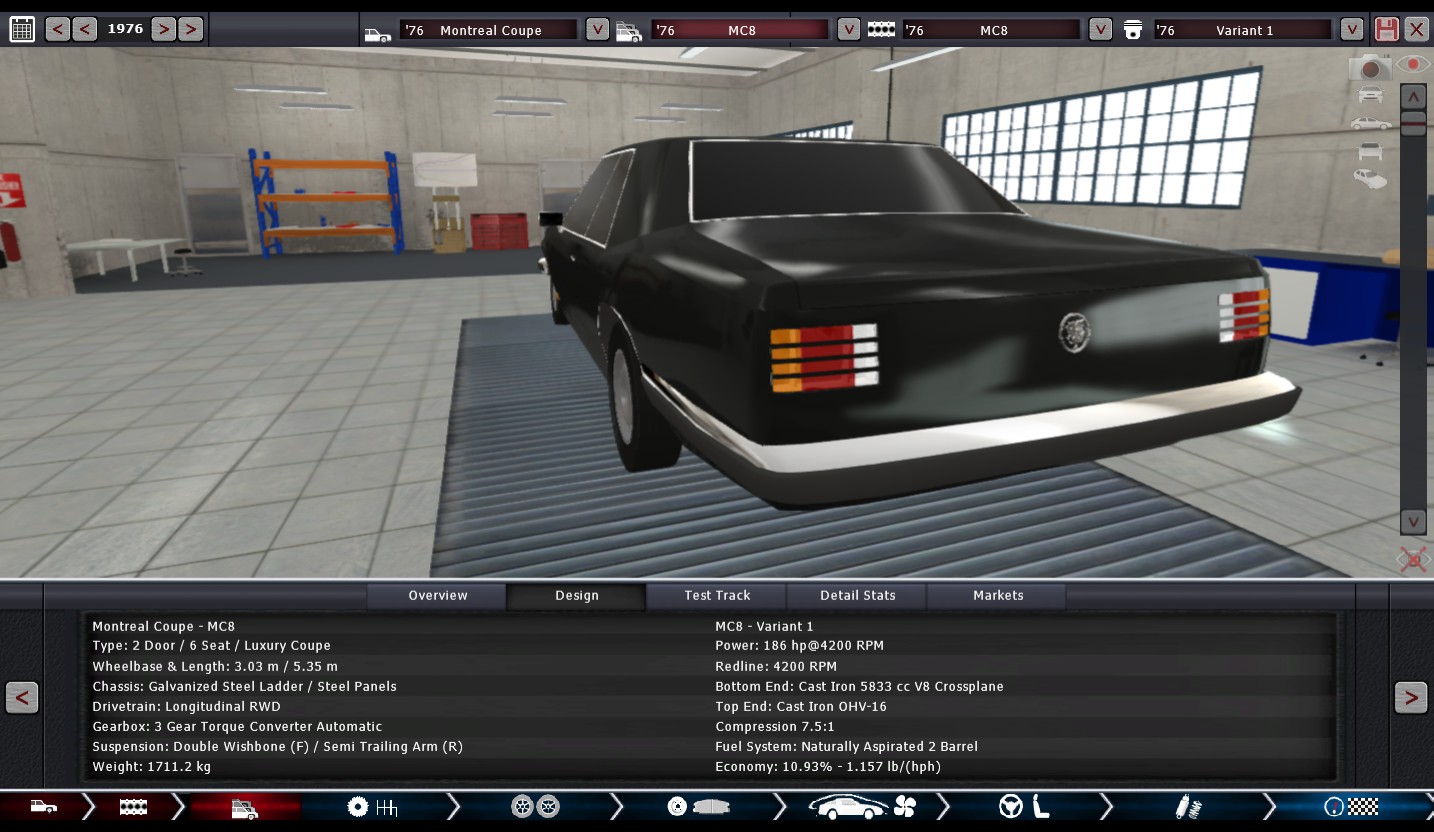This screenshot has height=832, width=1434.
Task: Switch to the Overview tab
Action: pyautogui.click(x=437, y=596)
